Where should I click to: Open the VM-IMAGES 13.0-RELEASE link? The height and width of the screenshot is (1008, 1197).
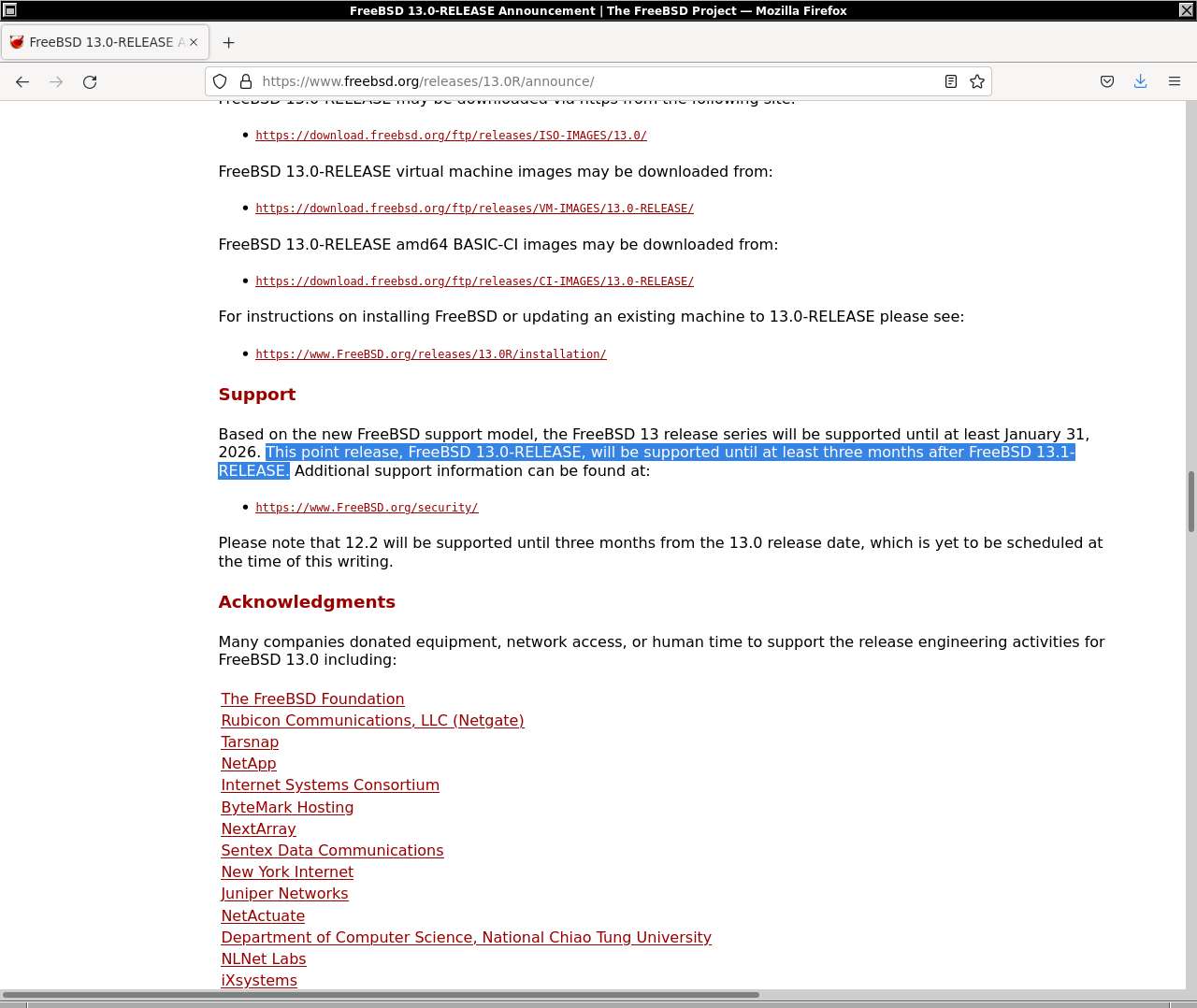coord(474,209)
